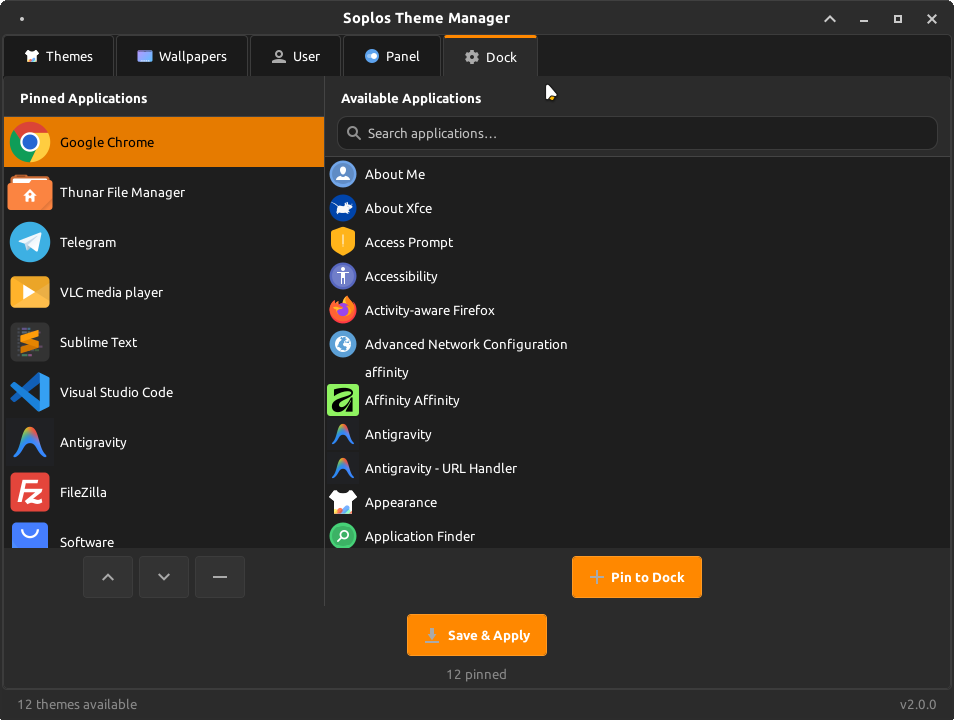The width and height of the screenshot is (954, 720).
Task: Remove pinned app with the minus button
Action: click(x=220, y=577)
